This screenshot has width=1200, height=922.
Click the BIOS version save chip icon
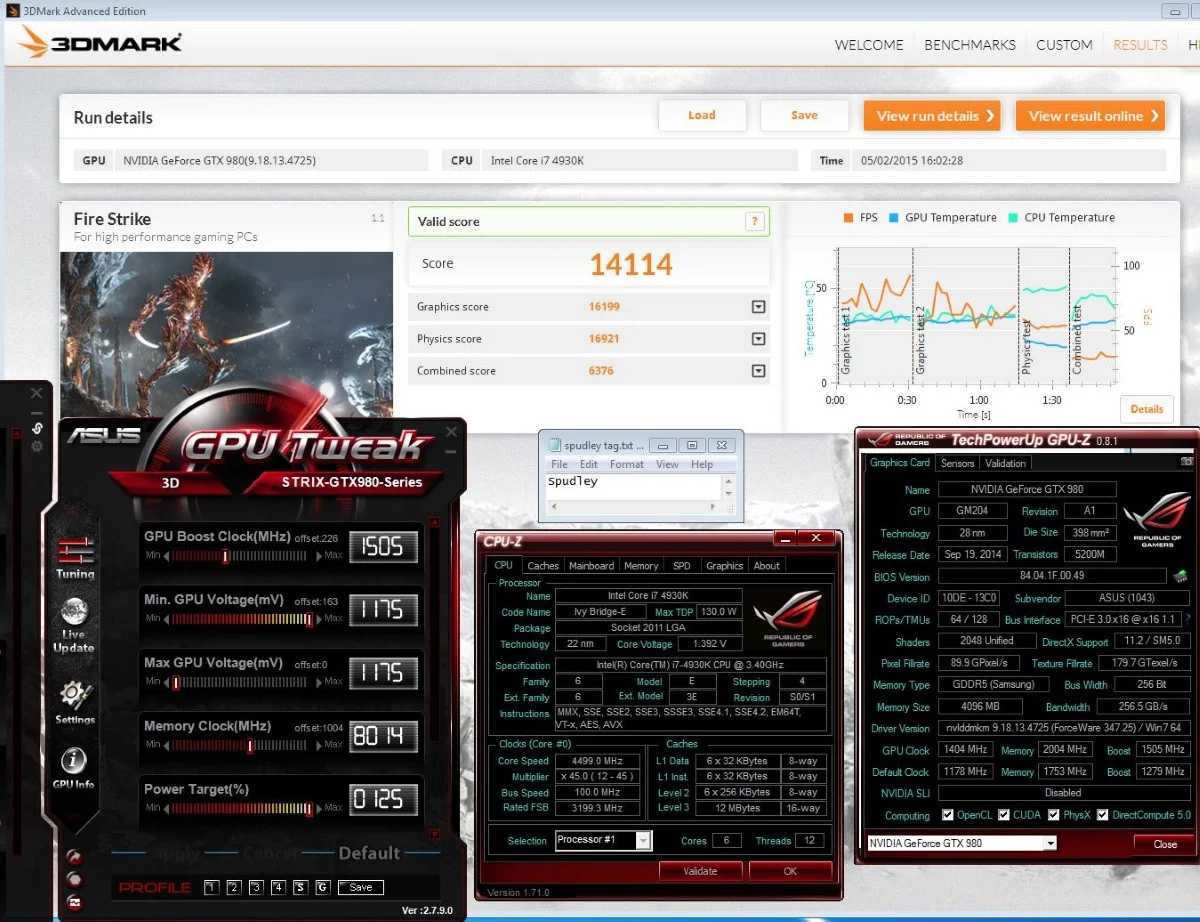(1180, 576)
